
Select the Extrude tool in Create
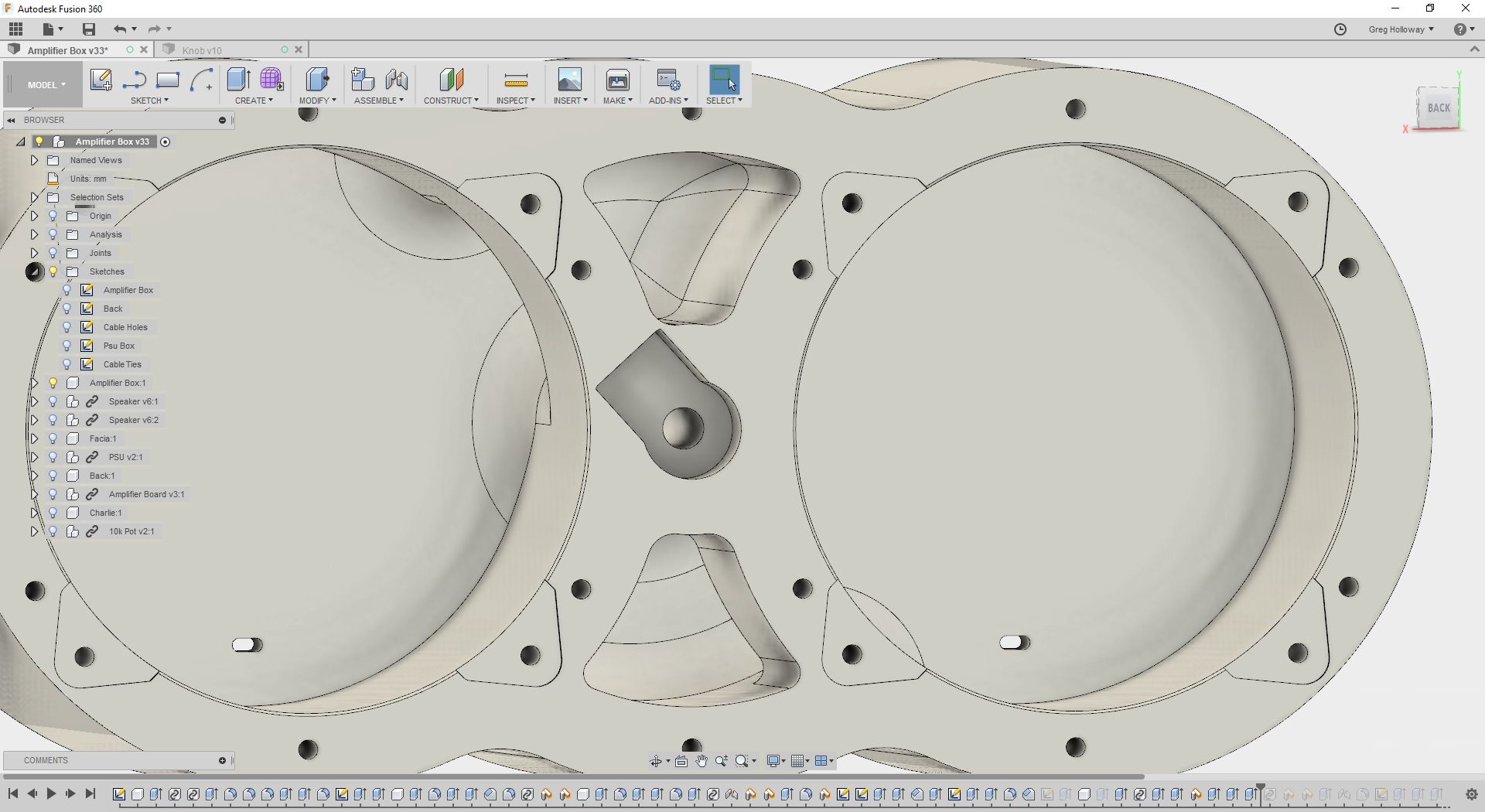[238, 80]
